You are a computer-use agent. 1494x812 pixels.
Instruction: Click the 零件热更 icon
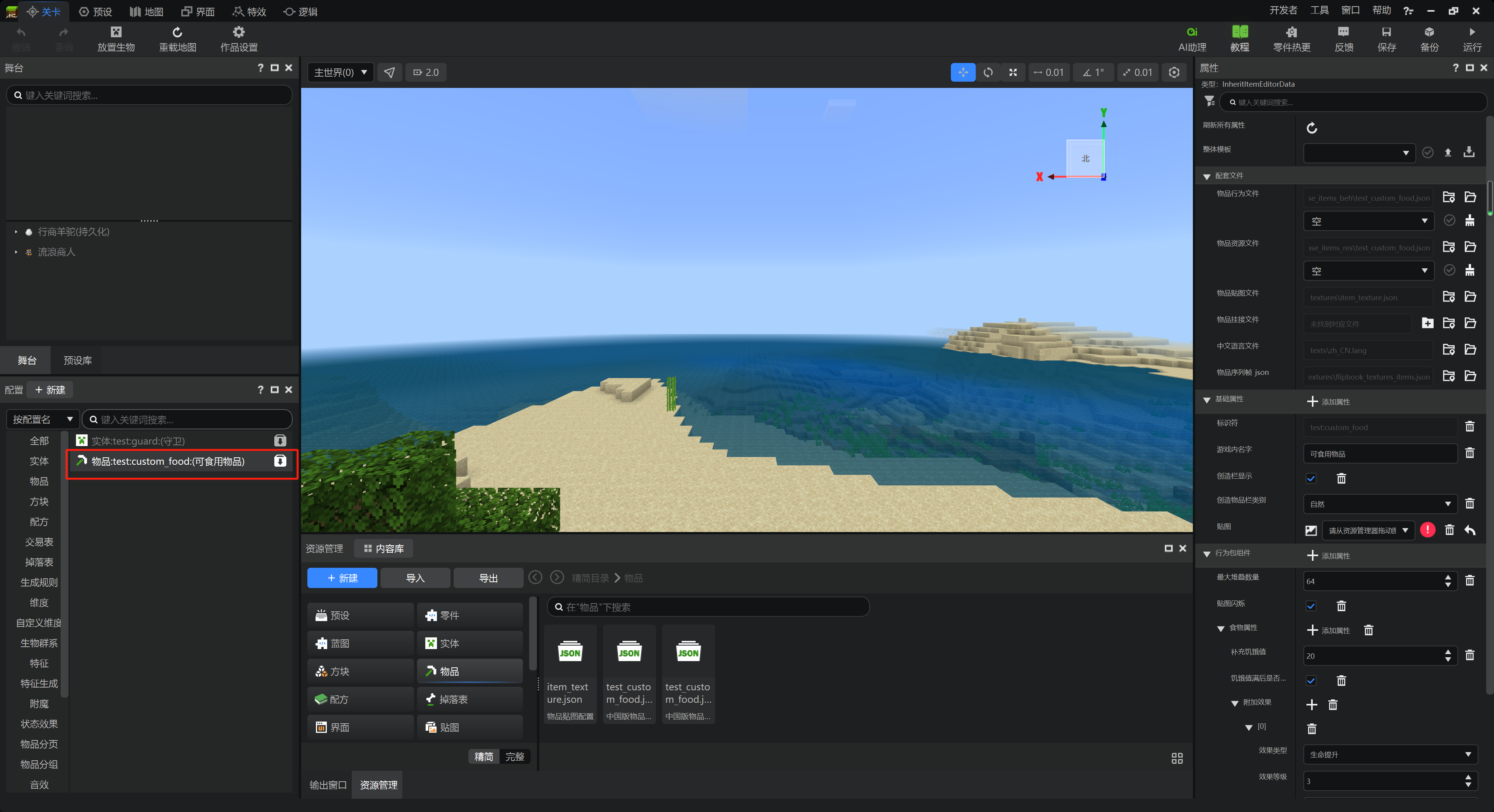point(1292,32)
